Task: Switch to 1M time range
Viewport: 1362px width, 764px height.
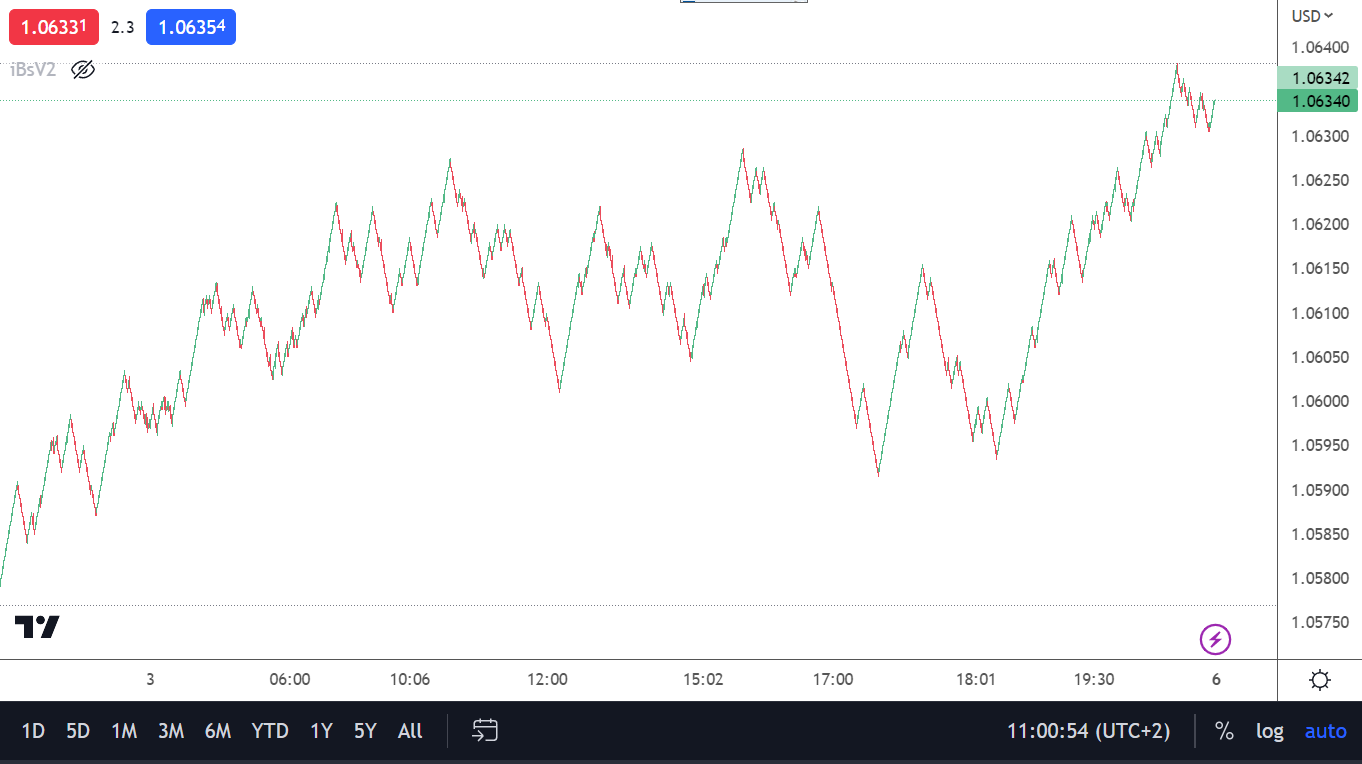Action: click(124, 731)
